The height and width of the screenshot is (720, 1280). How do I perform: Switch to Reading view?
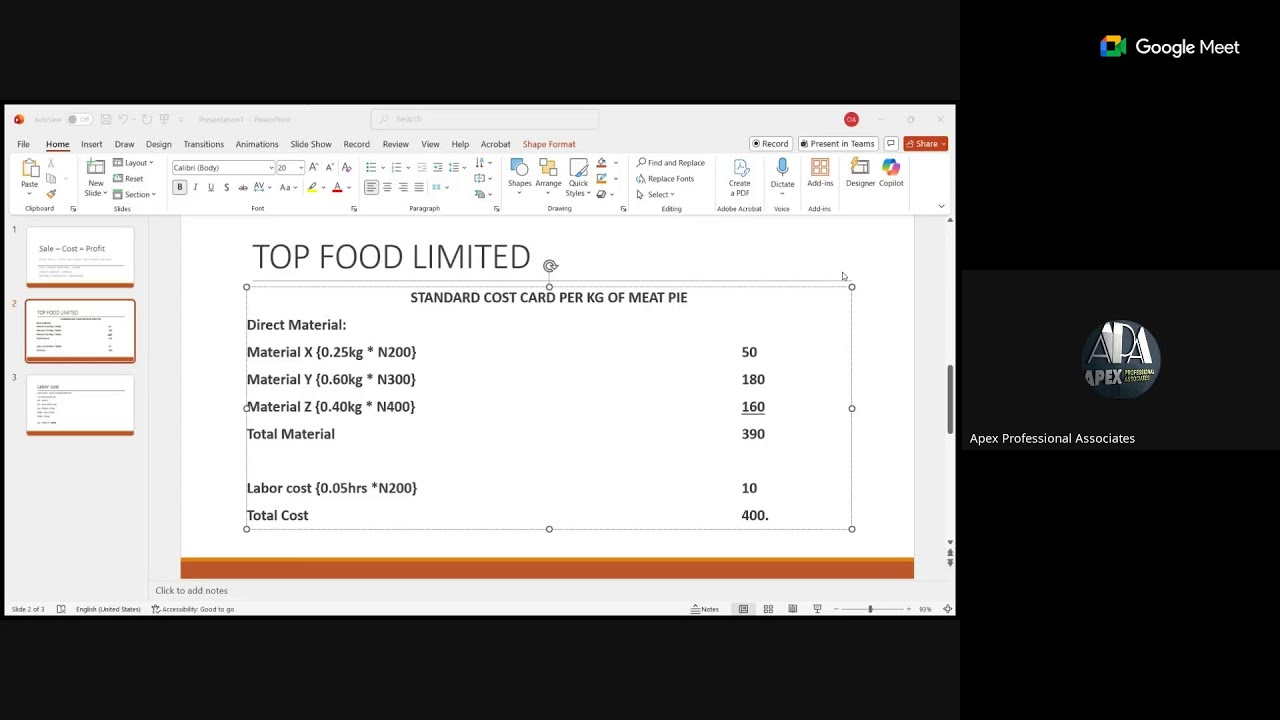[x=792, y=609]
